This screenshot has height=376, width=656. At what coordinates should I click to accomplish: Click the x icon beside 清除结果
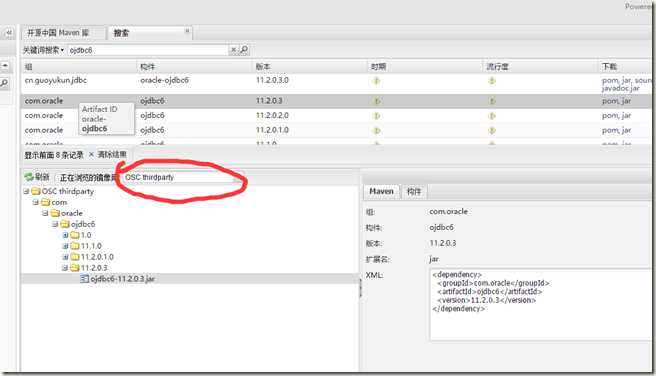point(91,154)
